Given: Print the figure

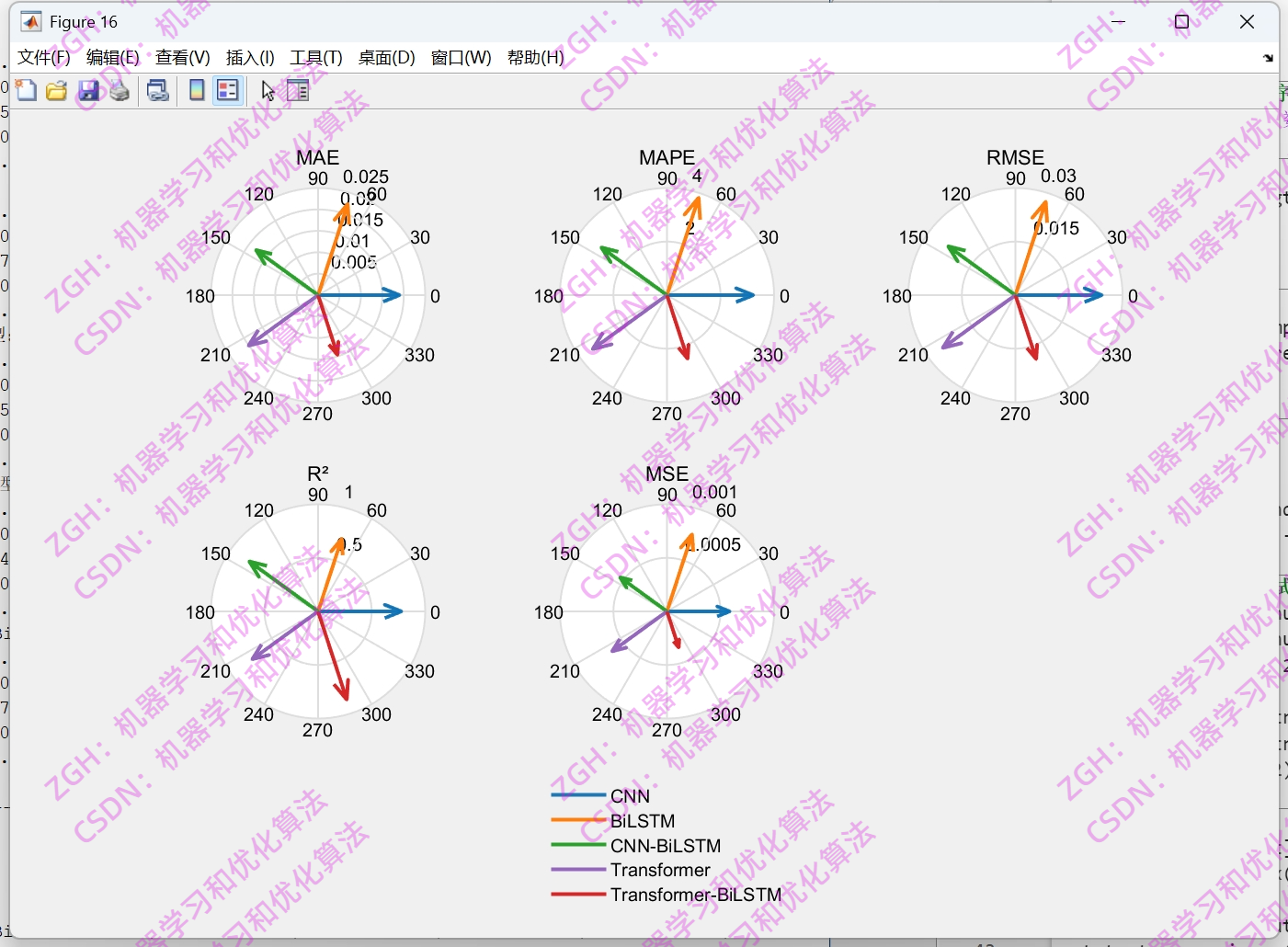Looking at the screenshot, I should click(x=118, y=89).
